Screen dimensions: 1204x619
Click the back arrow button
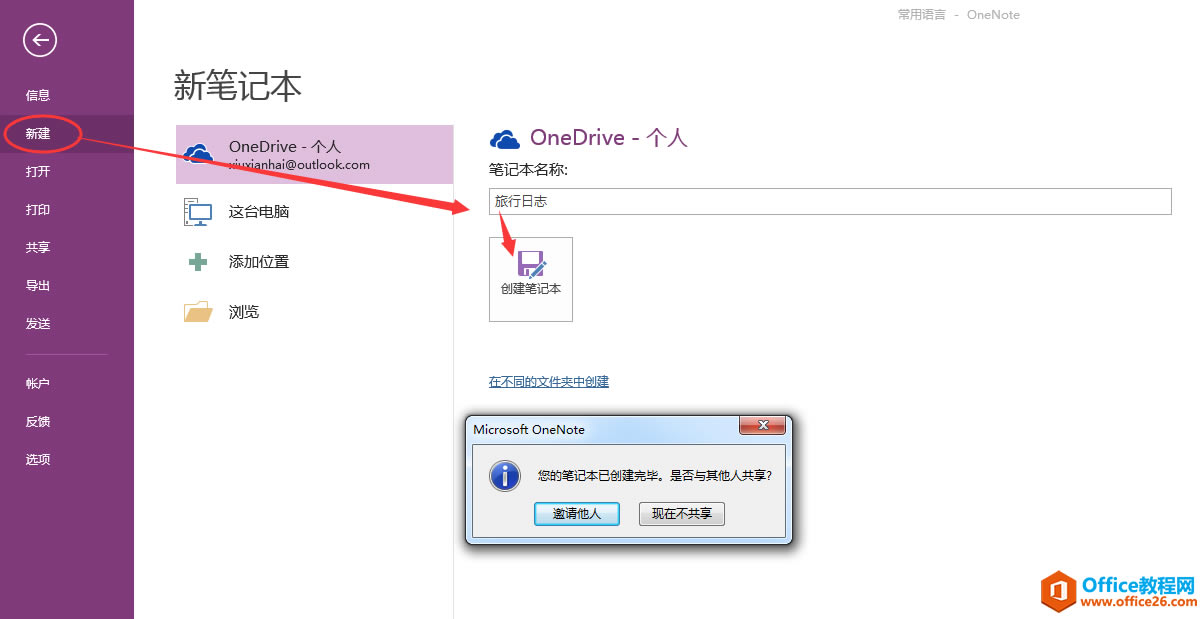click(x=39, y=40)
